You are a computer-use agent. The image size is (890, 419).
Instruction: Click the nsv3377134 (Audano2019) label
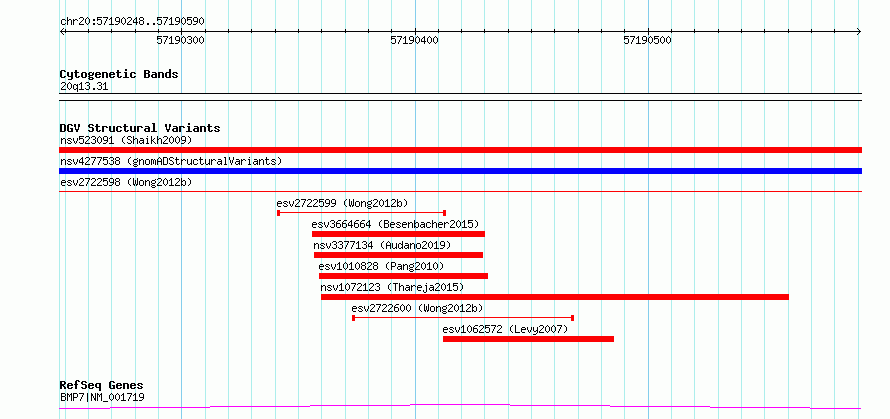click(382, 245)
